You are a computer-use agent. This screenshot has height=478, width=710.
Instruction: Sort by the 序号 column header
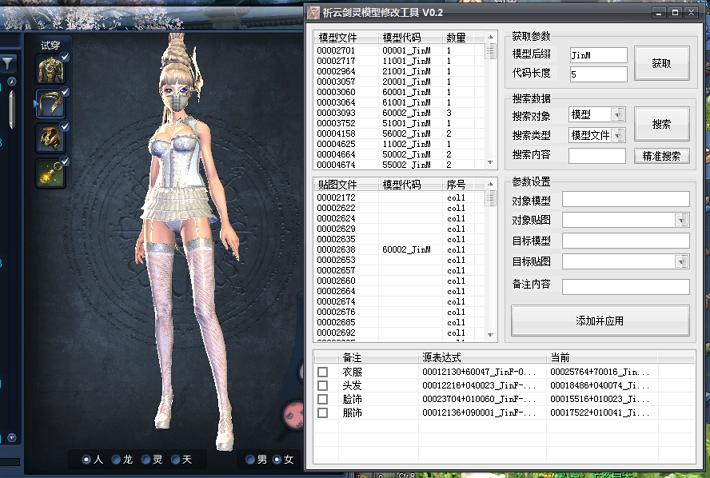pos(458,184)
